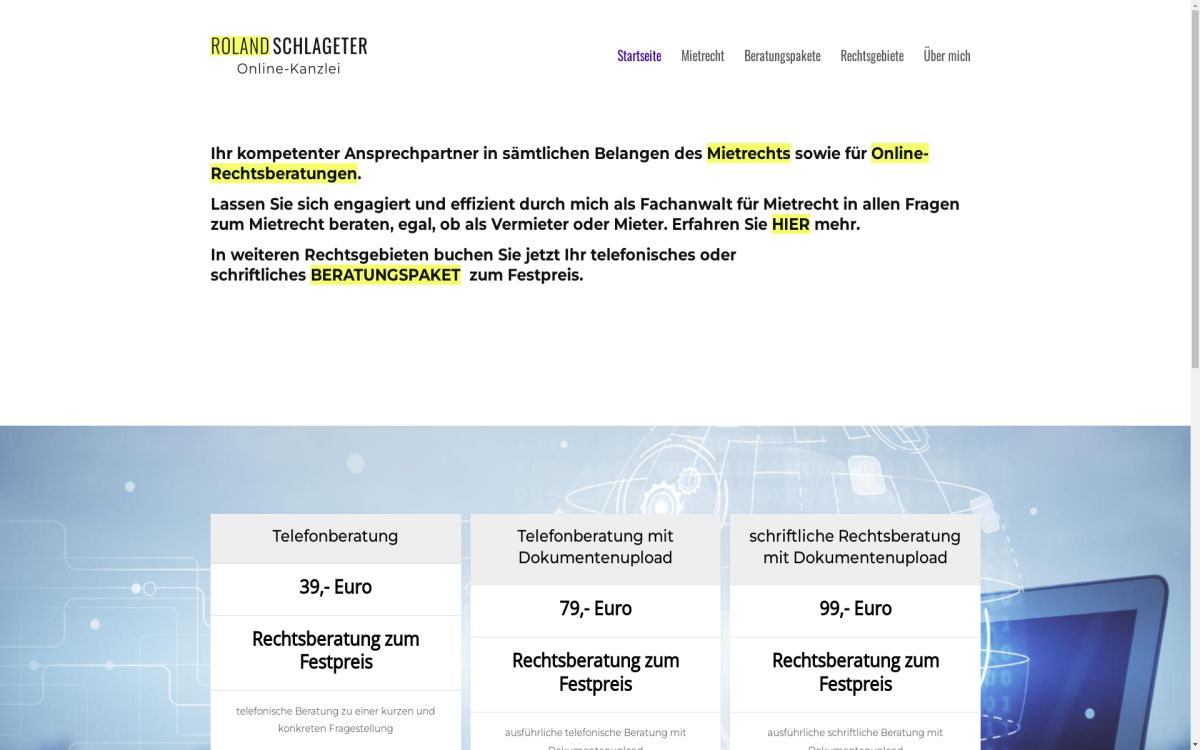Click the Online-Rechtsberatungen highlighted link
This screenshot has height=750, width=1200.
click(x=283, y=173)
